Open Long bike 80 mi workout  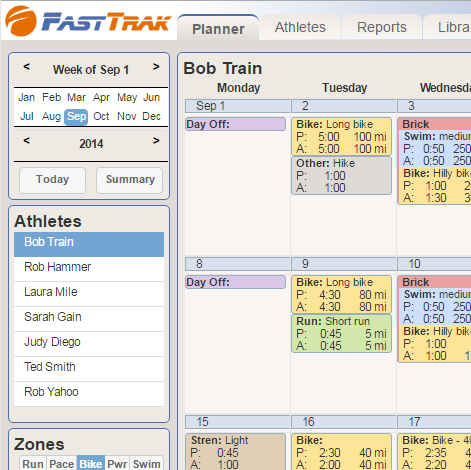click(x=341, y=294)
